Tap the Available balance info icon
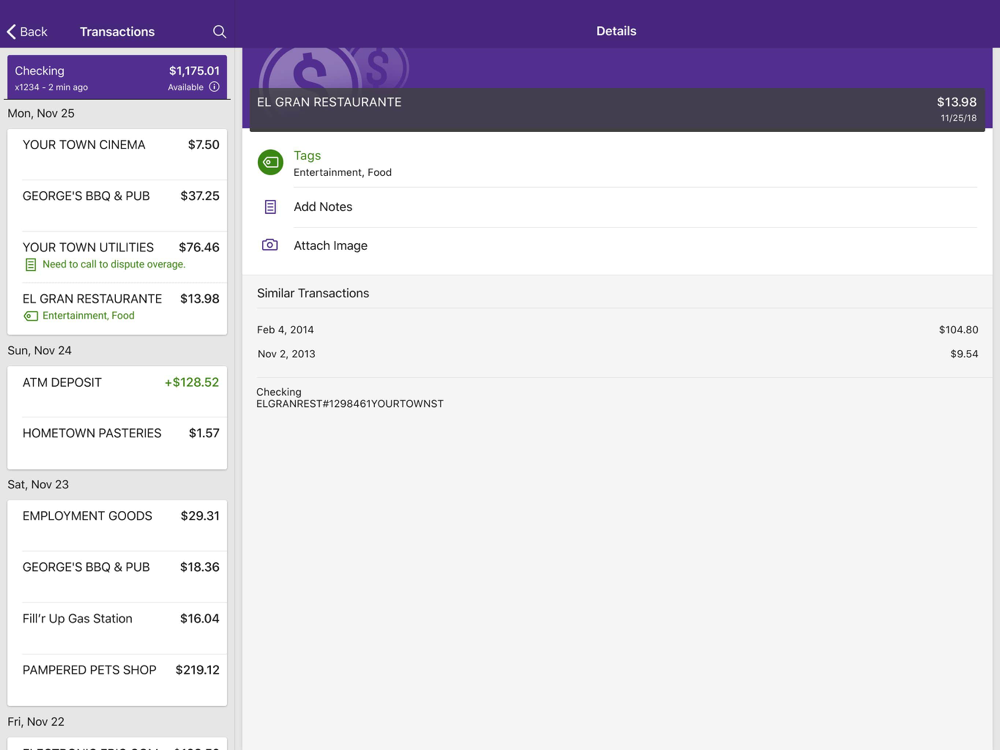This screenshot has height=750, width=1000. click(214, 87)
